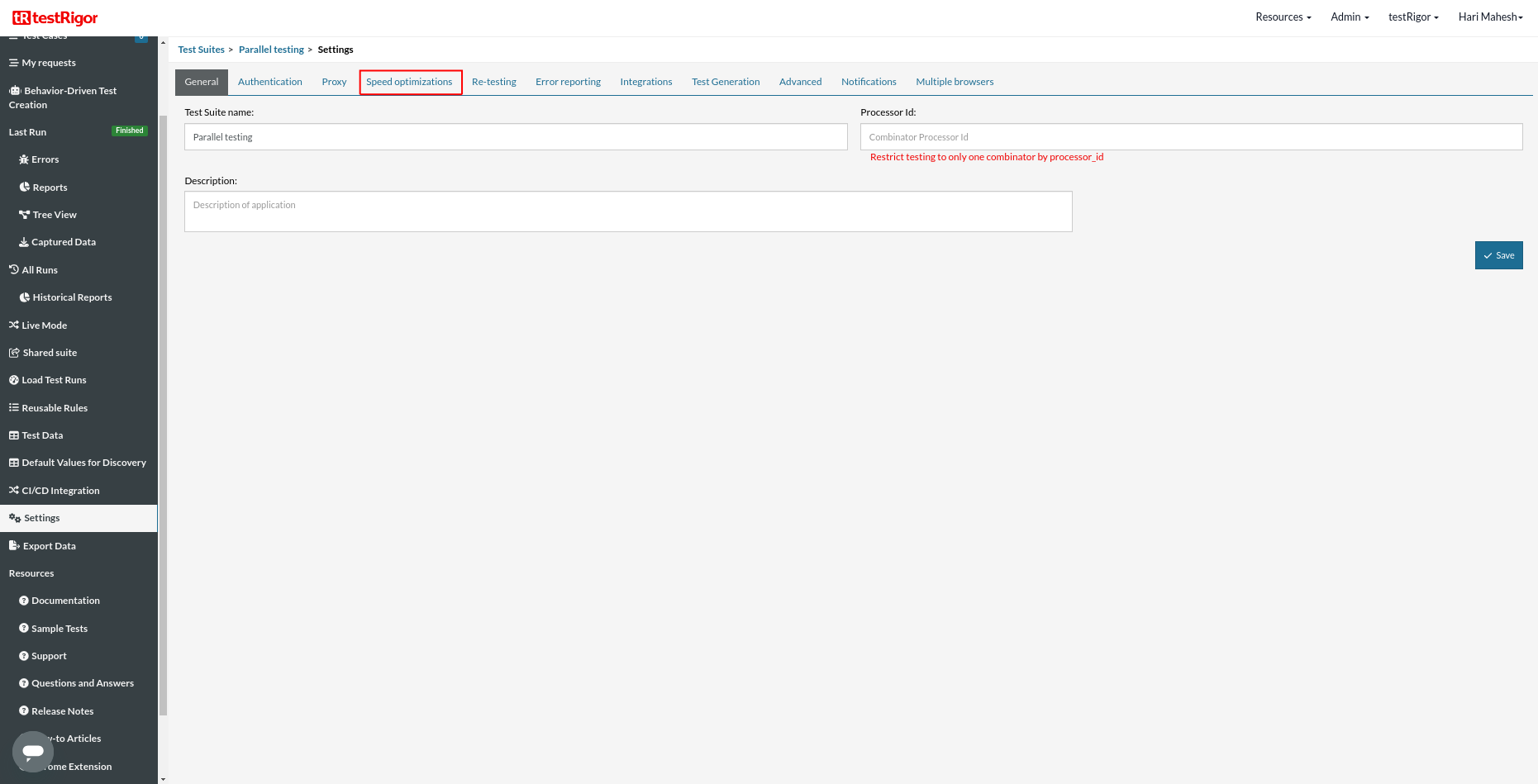Click the Test Data table icon

[x=14, y=435]
